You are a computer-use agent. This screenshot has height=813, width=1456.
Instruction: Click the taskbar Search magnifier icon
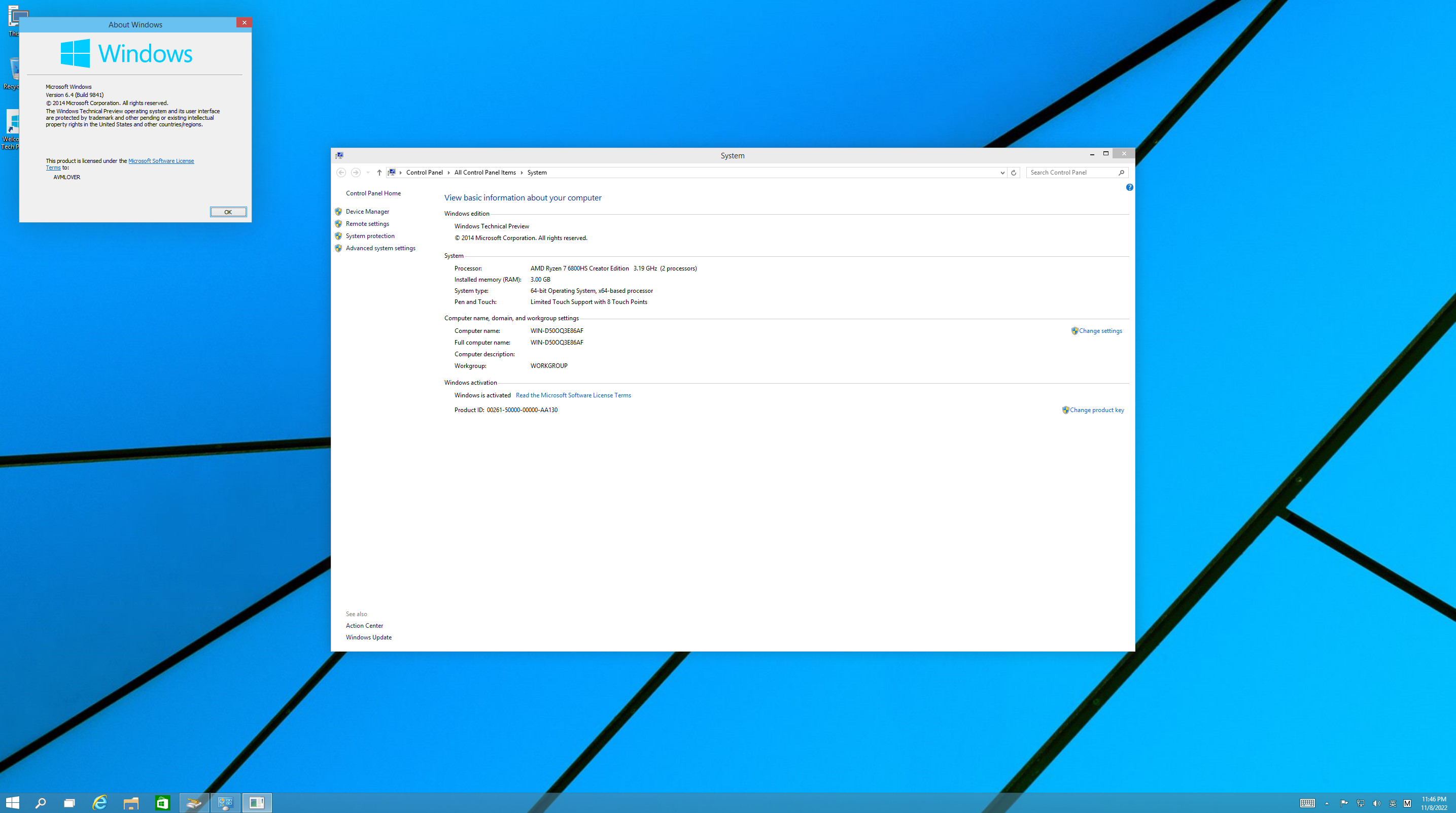(41, 803)
